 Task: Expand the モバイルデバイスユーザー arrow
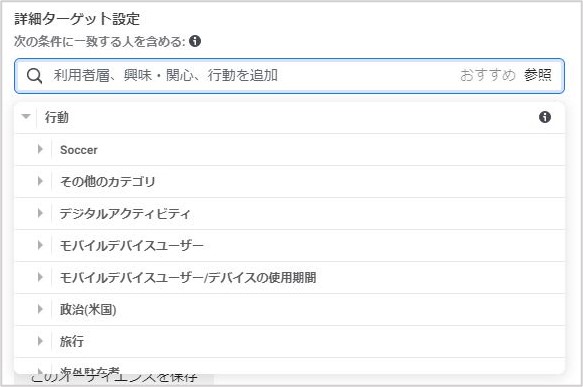pos(40,245)
